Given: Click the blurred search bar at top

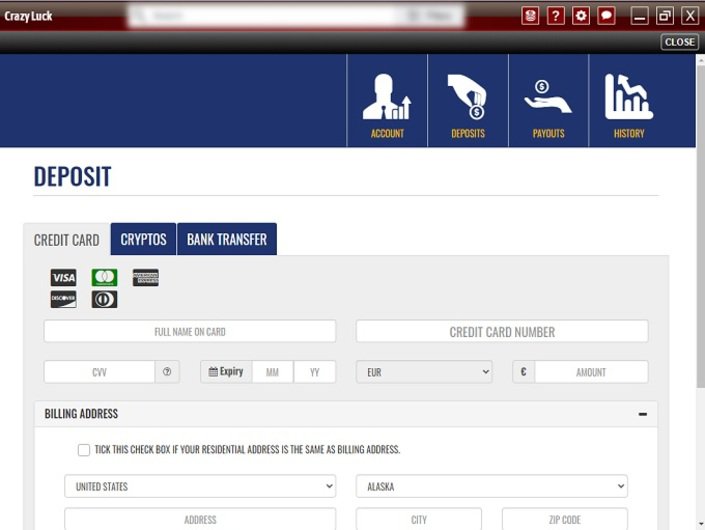Looking at the screenshot, I should 296,16.
